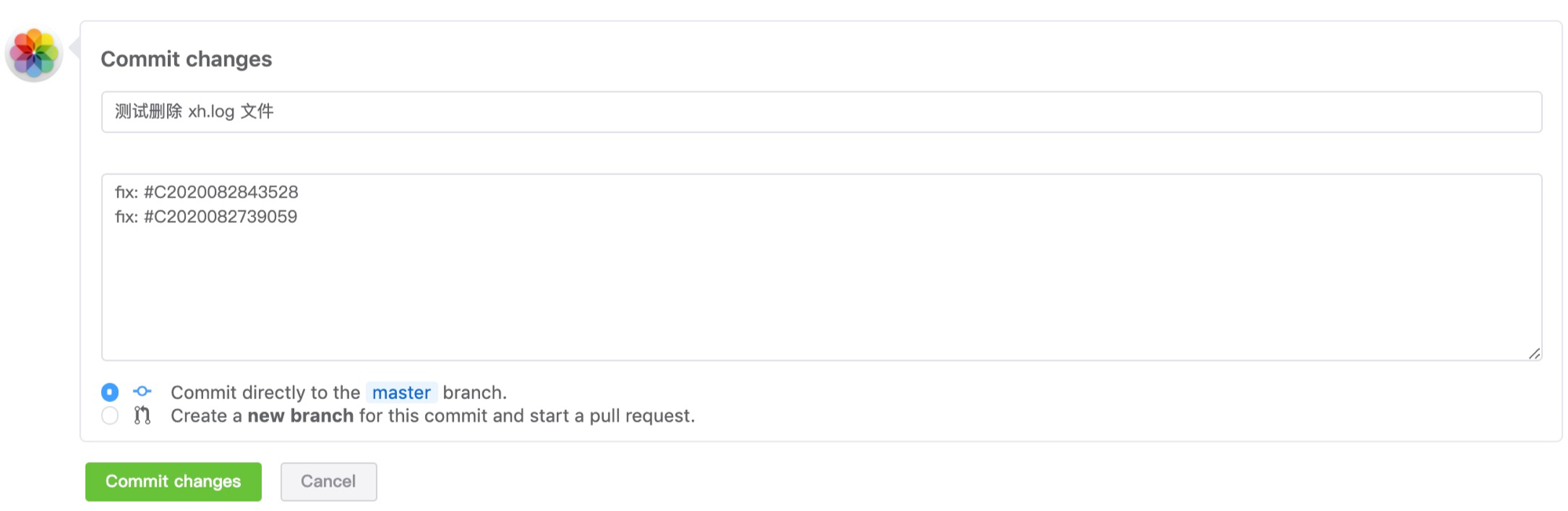Click the git commit icon beside direct commit

[x=142, y=391]
